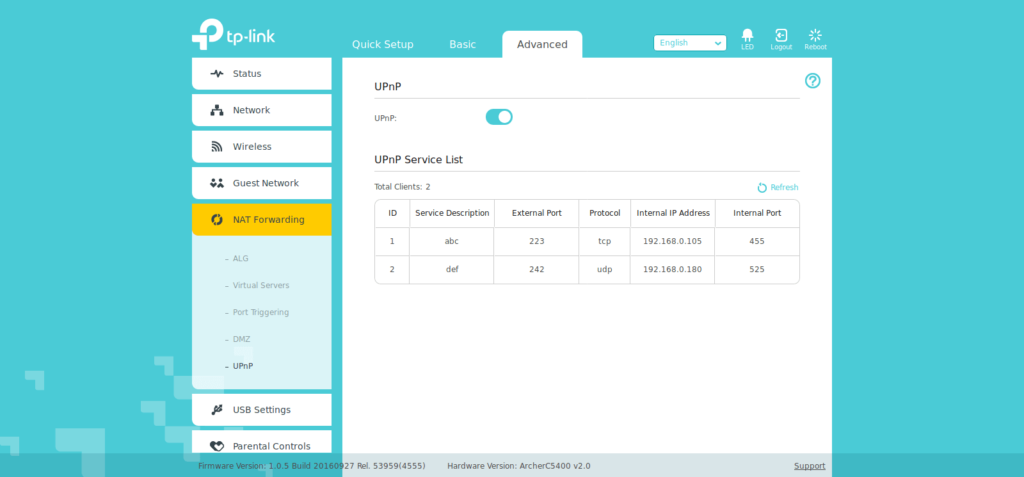The height and width of the screenshot is (477, 1024).
Task: Click the Guest Network people icon
Action: tap(217, 183)
